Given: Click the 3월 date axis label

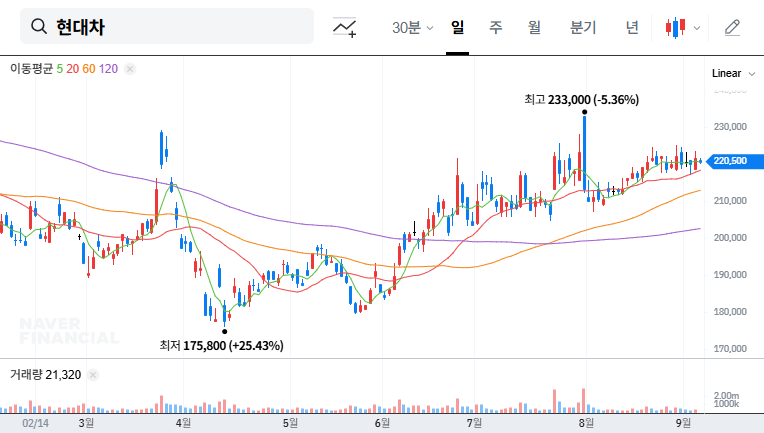Looking at the screenshot, I should (x=86, y=423).
